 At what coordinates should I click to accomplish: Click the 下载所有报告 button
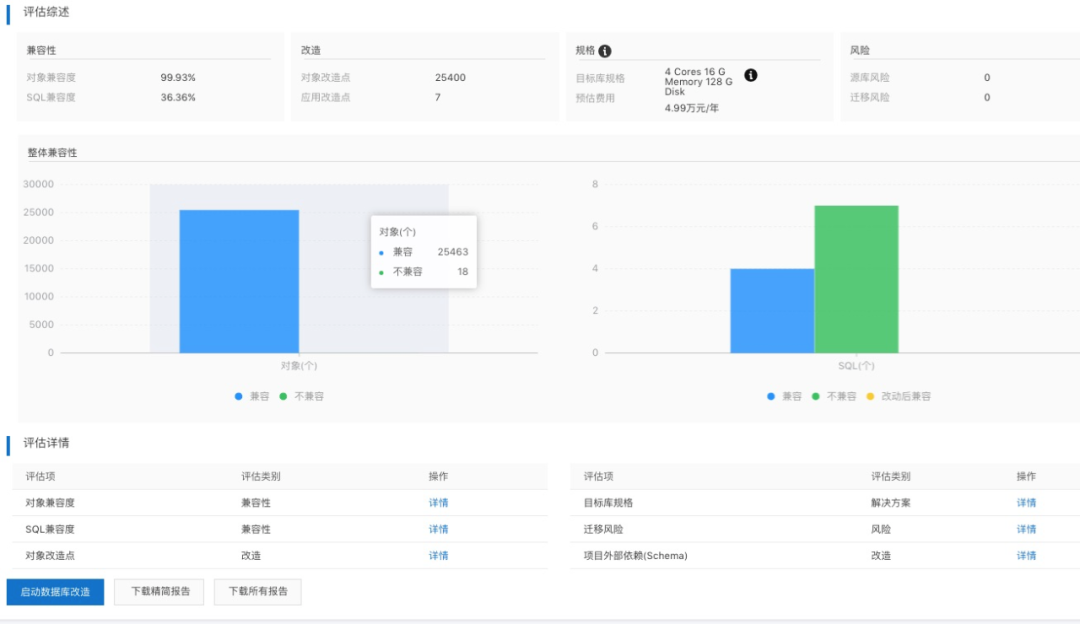pyautogui.click(x=258, y=592)
